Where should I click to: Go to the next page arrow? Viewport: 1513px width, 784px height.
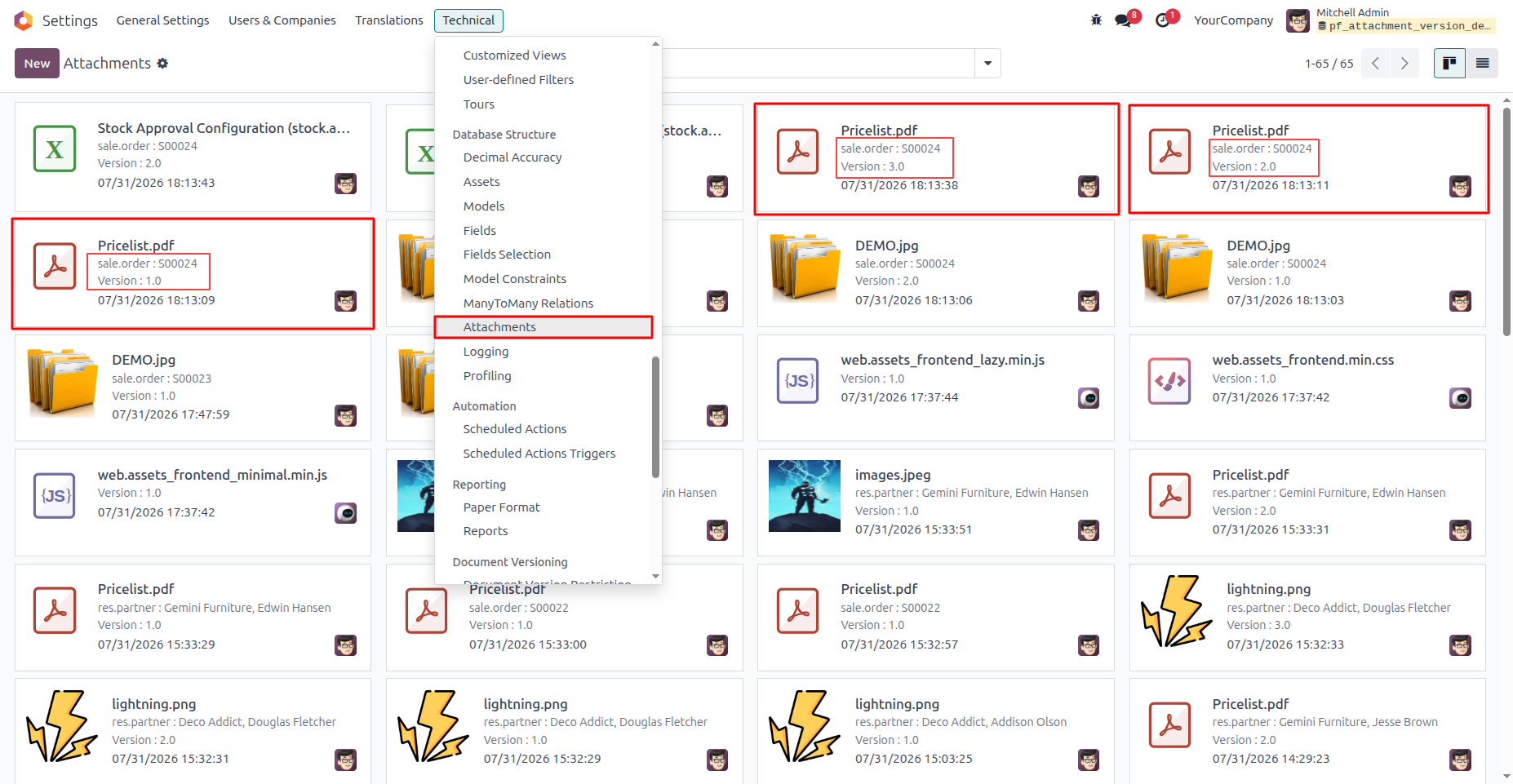(1404, 63)
